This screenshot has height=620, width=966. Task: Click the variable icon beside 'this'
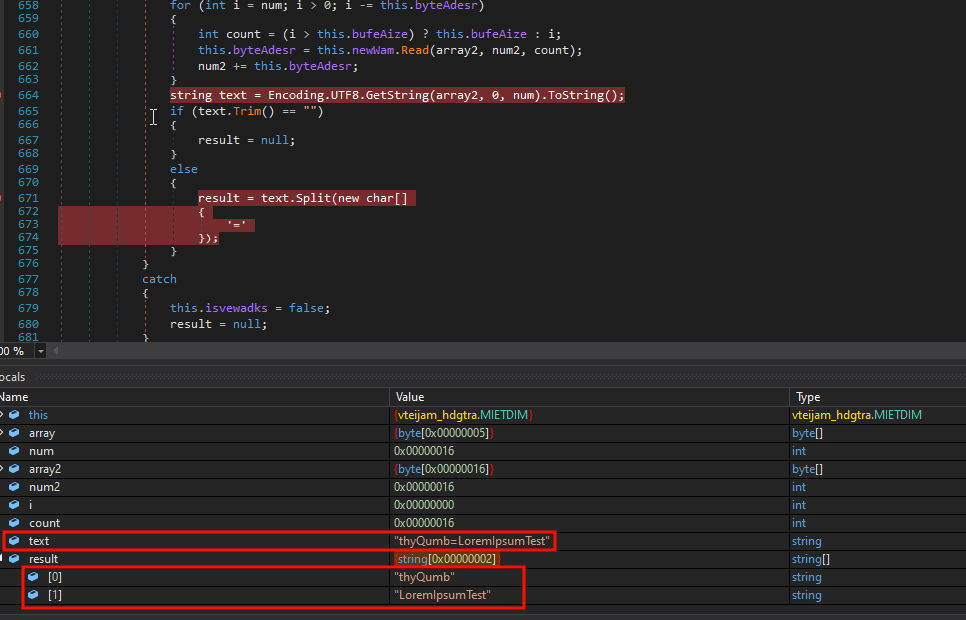pos(14,415)
